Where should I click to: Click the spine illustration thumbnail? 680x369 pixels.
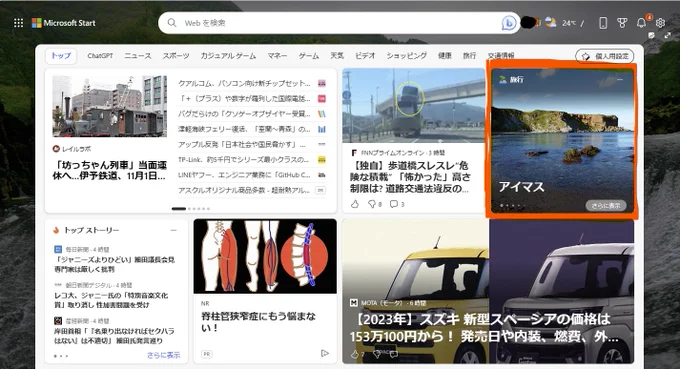265,256
